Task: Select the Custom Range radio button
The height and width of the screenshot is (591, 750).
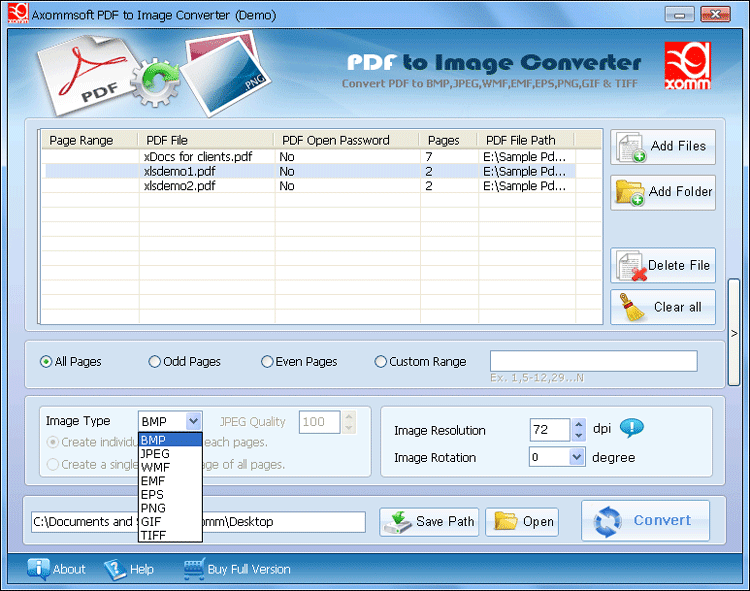Action: click(380, 361)
